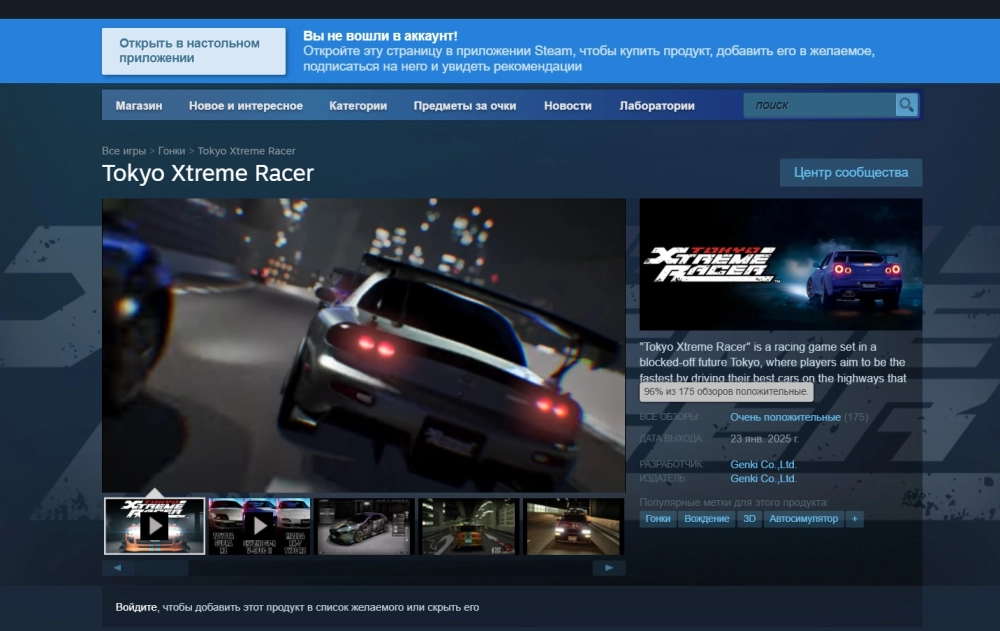The width and height of the screenshot is (1000, 631).
Task: Open the Магазин menu
Action: (138, 106)
